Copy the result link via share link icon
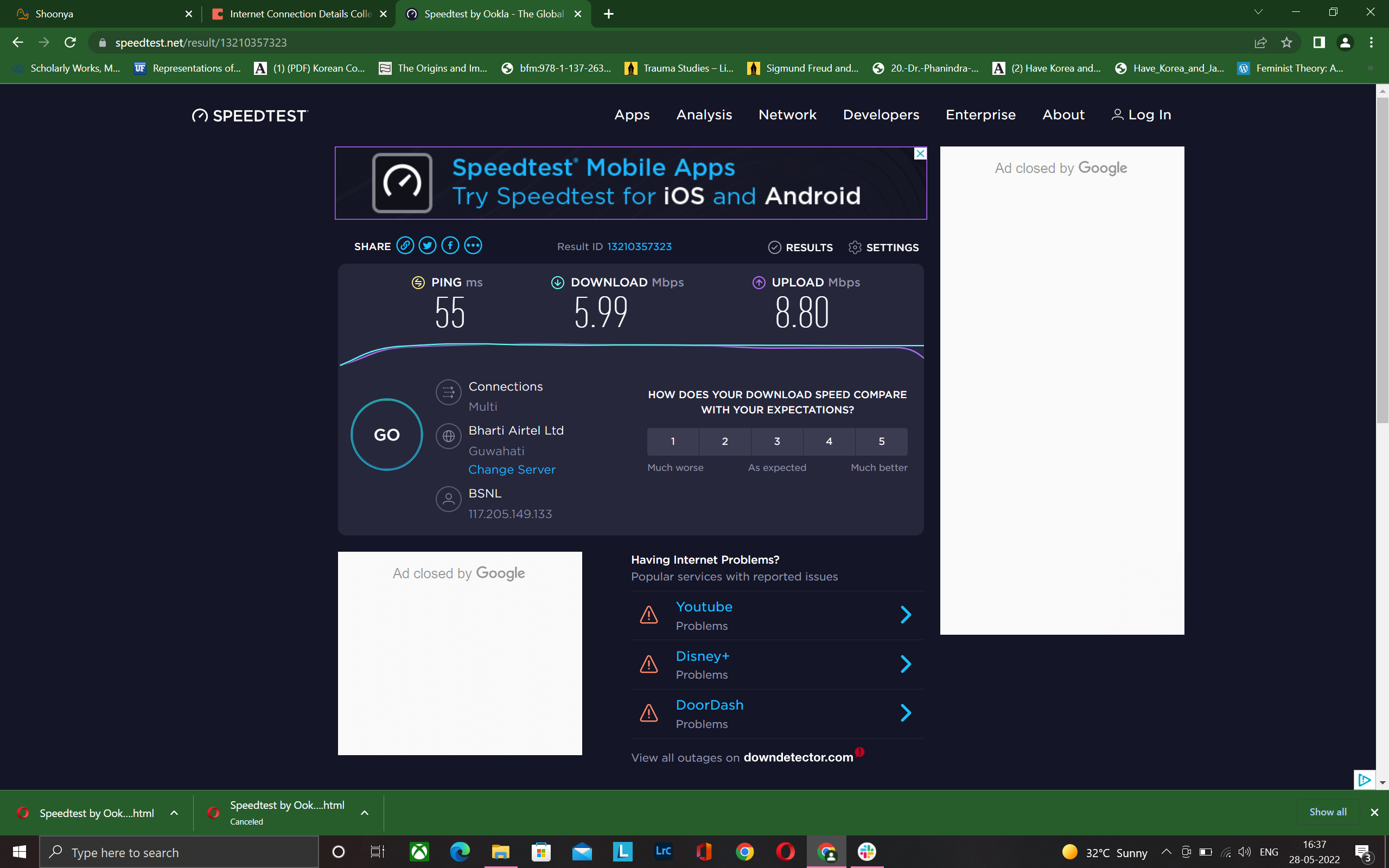Viewport: 1389px width, 868px height. (x=405, y=246)
